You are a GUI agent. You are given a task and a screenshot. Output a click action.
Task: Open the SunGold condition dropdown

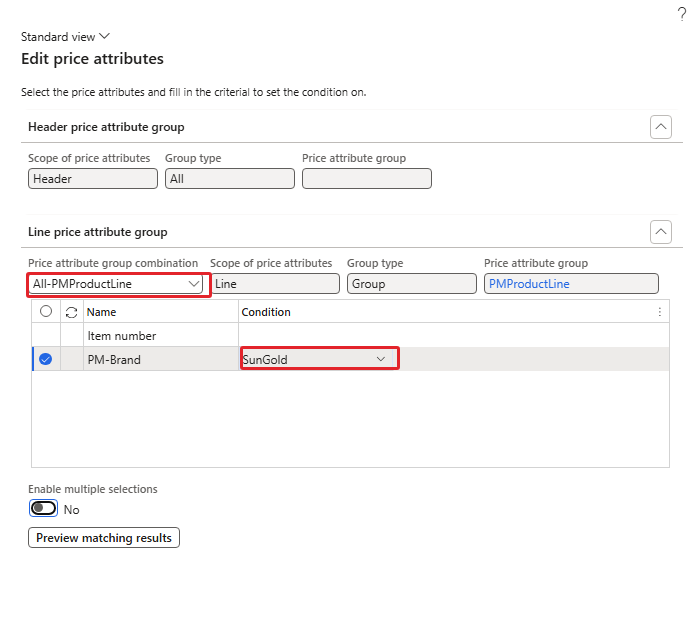point(381,359)
